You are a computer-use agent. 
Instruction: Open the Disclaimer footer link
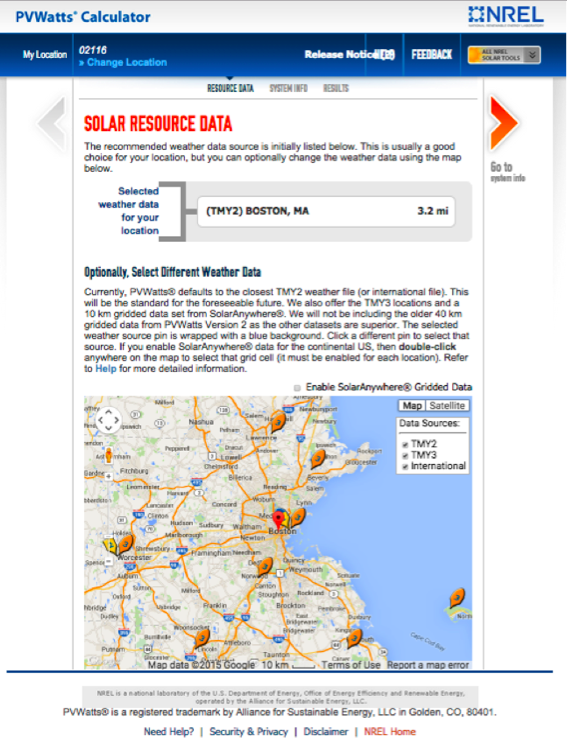click(326, 732)
